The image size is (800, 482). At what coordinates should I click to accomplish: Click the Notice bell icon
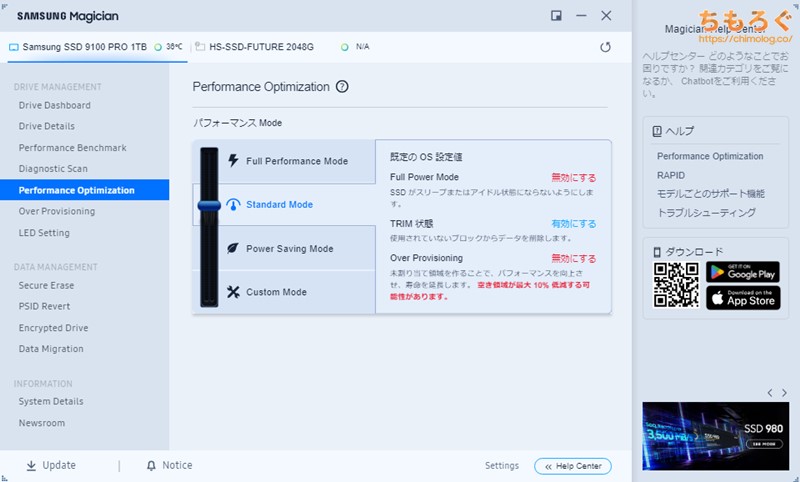point(151,466)
